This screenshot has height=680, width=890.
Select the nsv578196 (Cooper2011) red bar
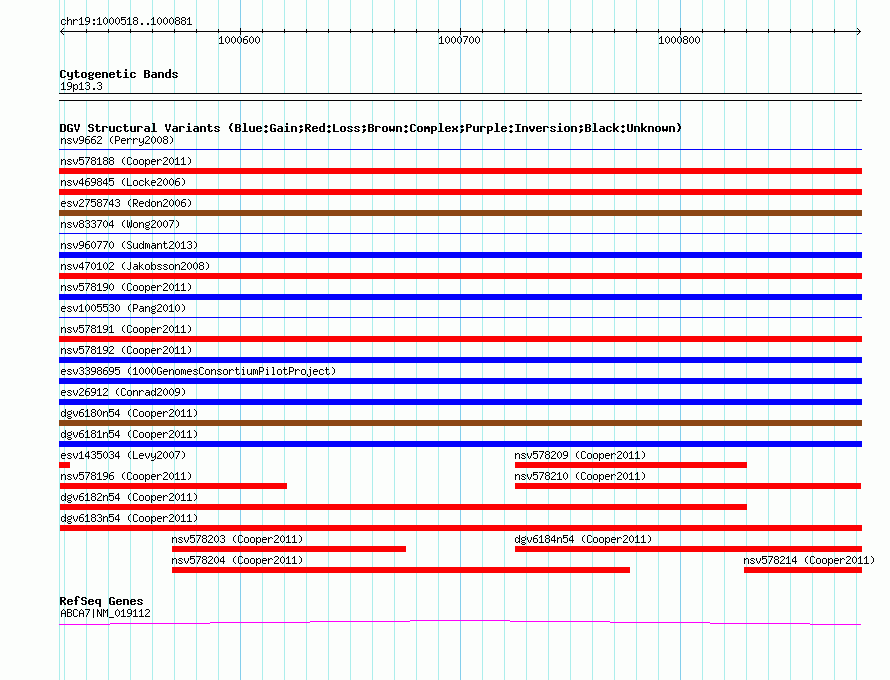173,486
